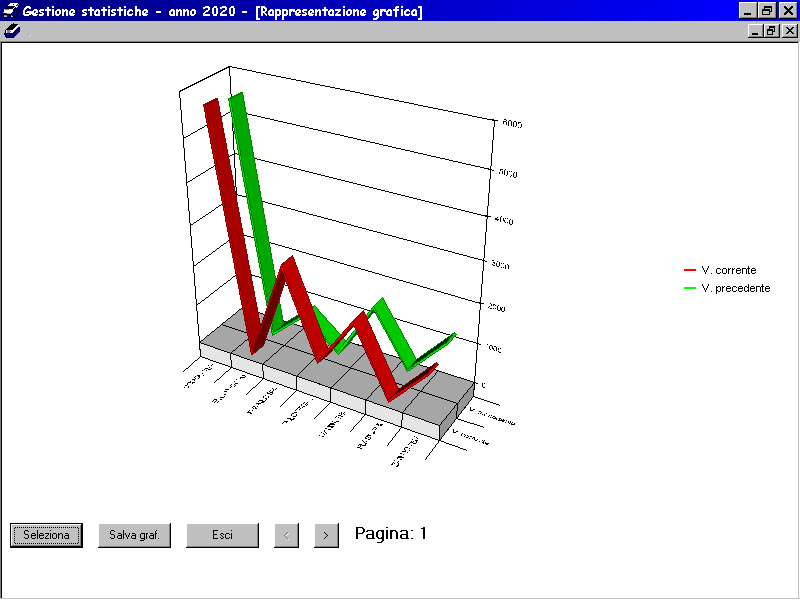Select the 'V. precedente' legend label
This screenshot has width=800, height=600.
point(736,288)
